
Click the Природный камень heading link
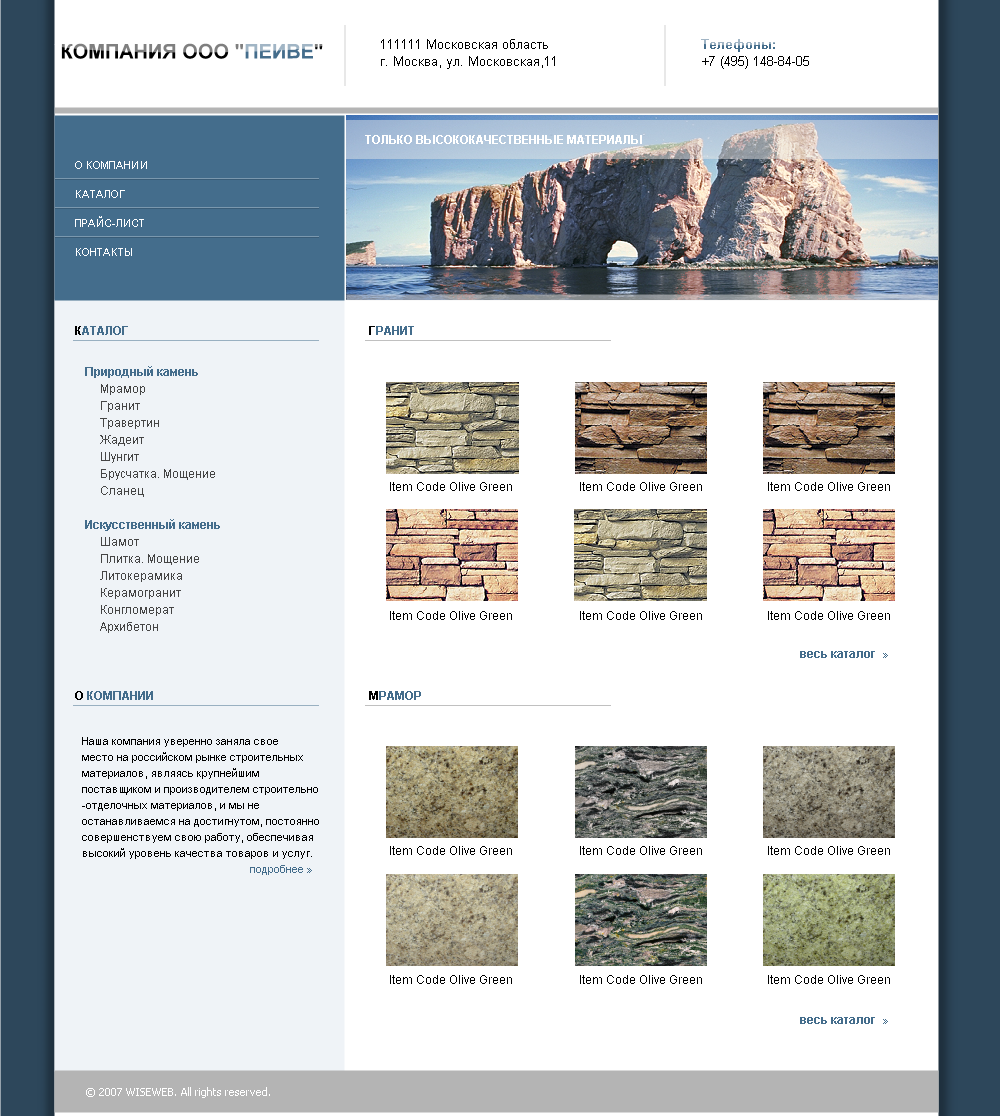[x=141, y=372]
